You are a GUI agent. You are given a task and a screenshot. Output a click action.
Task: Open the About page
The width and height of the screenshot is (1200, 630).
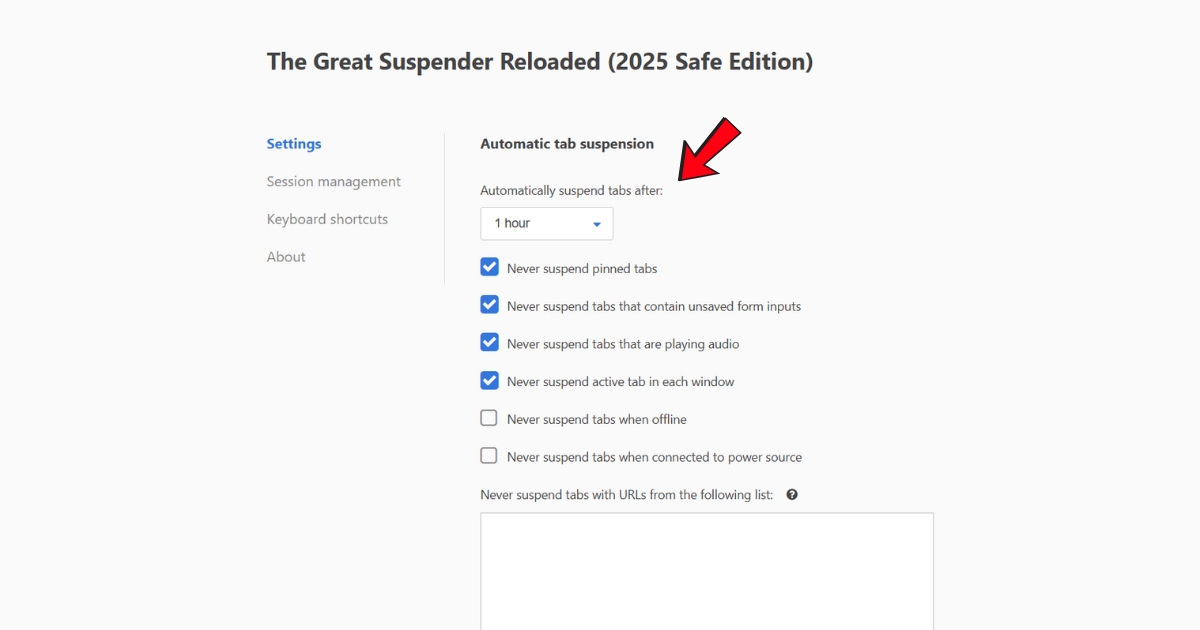click(x=286, y=256)
